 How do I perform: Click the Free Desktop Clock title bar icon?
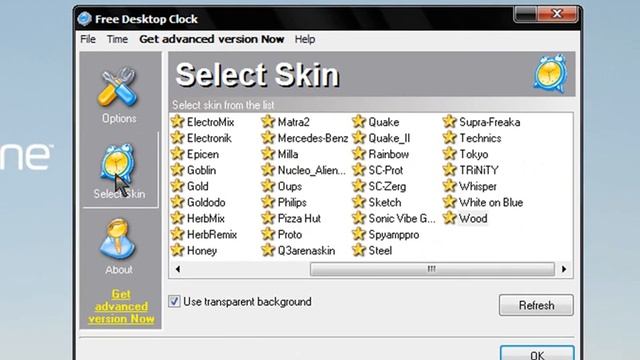(x=84, y=19)
